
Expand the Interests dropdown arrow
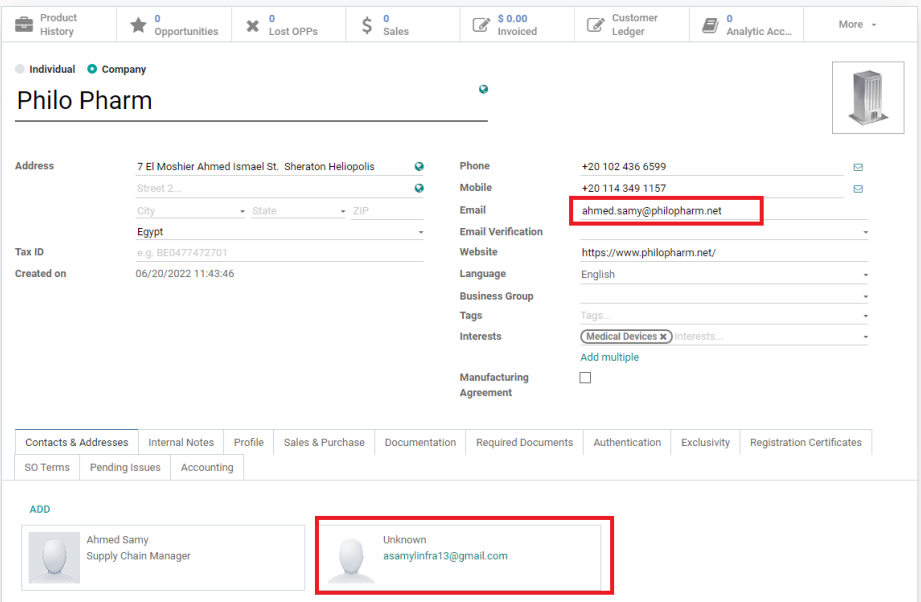pos(865,337)
